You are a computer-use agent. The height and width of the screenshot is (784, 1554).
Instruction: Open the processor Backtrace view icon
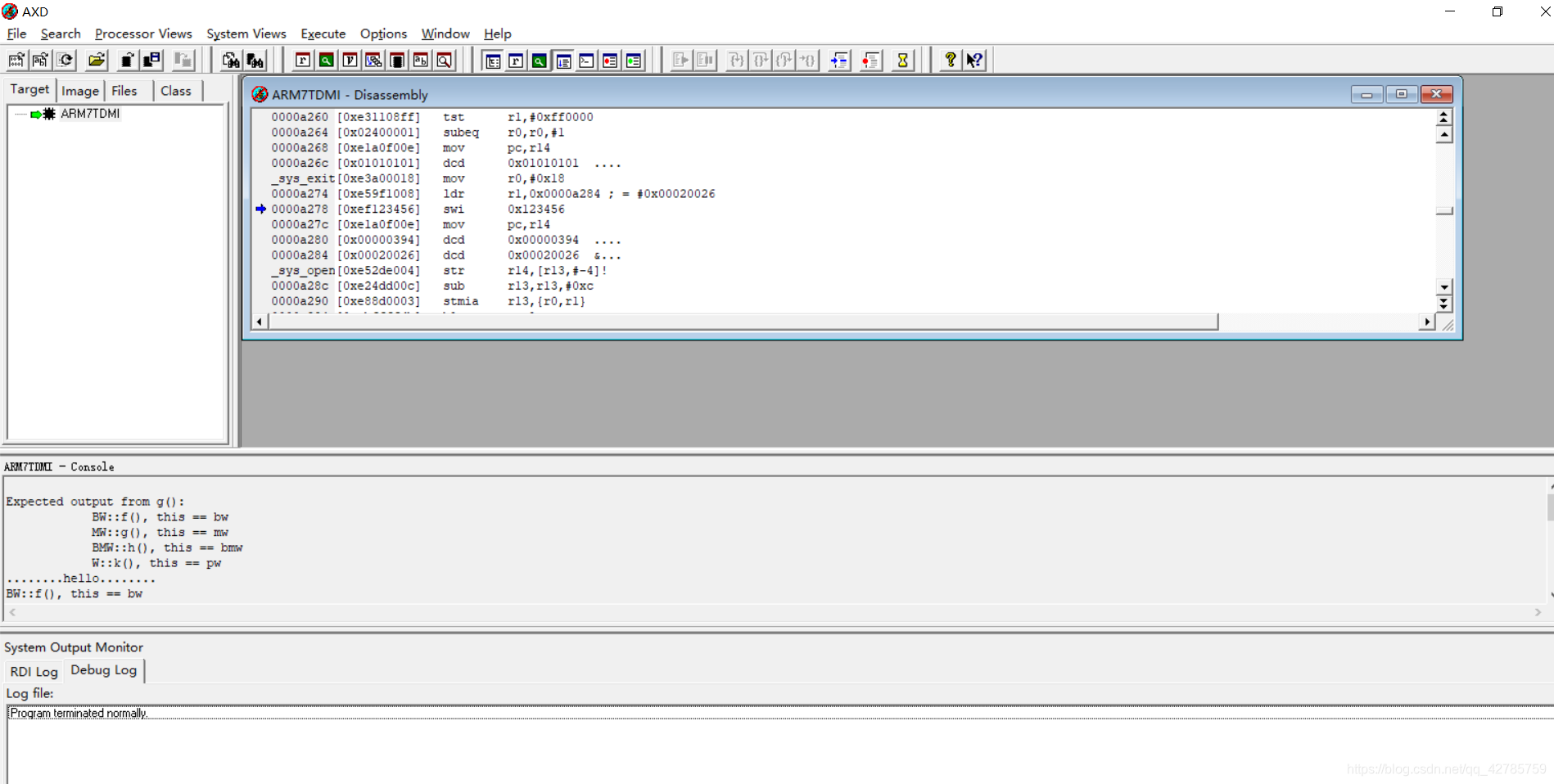click(373, 60)
